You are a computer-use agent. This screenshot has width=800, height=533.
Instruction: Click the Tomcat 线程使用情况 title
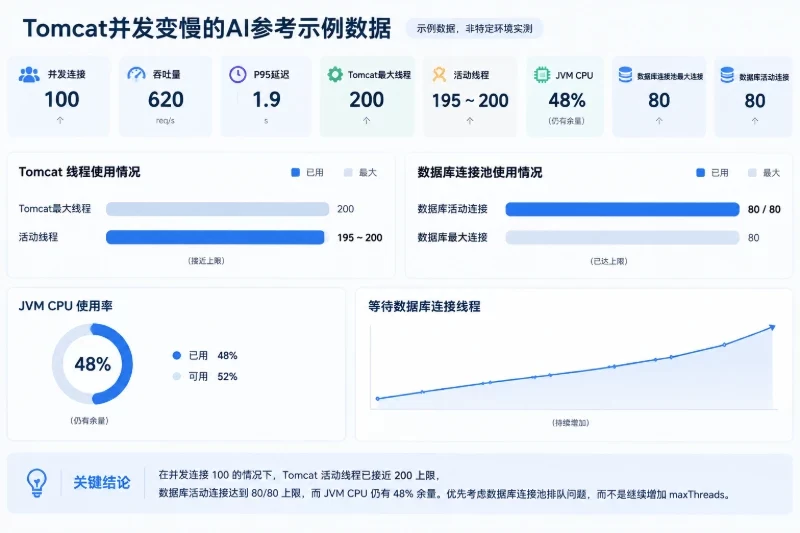coord(79,172)
